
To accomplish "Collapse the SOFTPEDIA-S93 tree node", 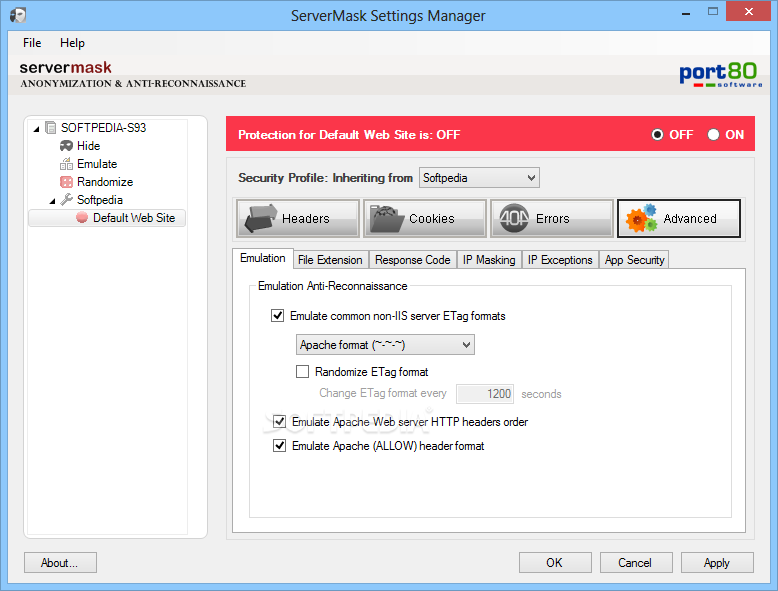I will [36, 129].
